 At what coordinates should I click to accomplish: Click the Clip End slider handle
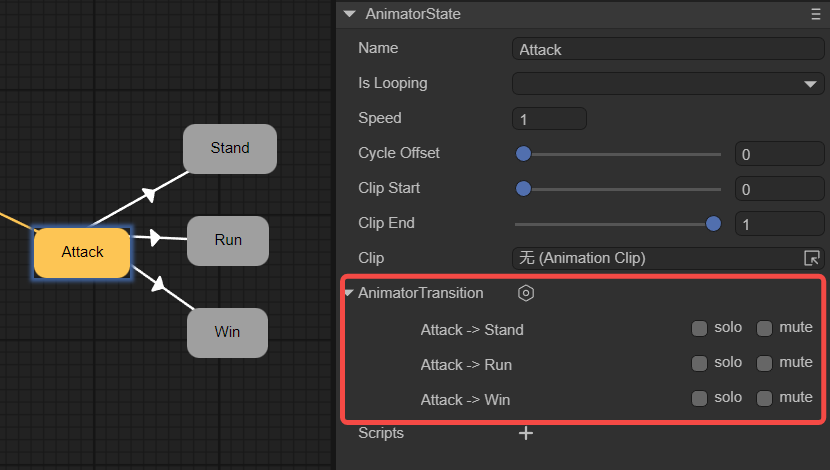(x=713, y=223)
